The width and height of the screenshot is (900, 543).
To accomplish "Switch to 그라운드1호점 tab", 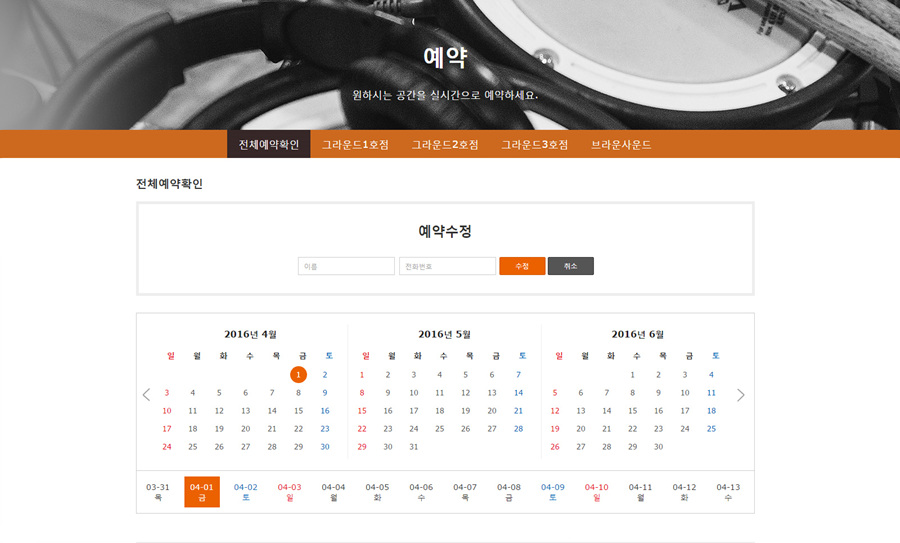I will coord(355,144).
